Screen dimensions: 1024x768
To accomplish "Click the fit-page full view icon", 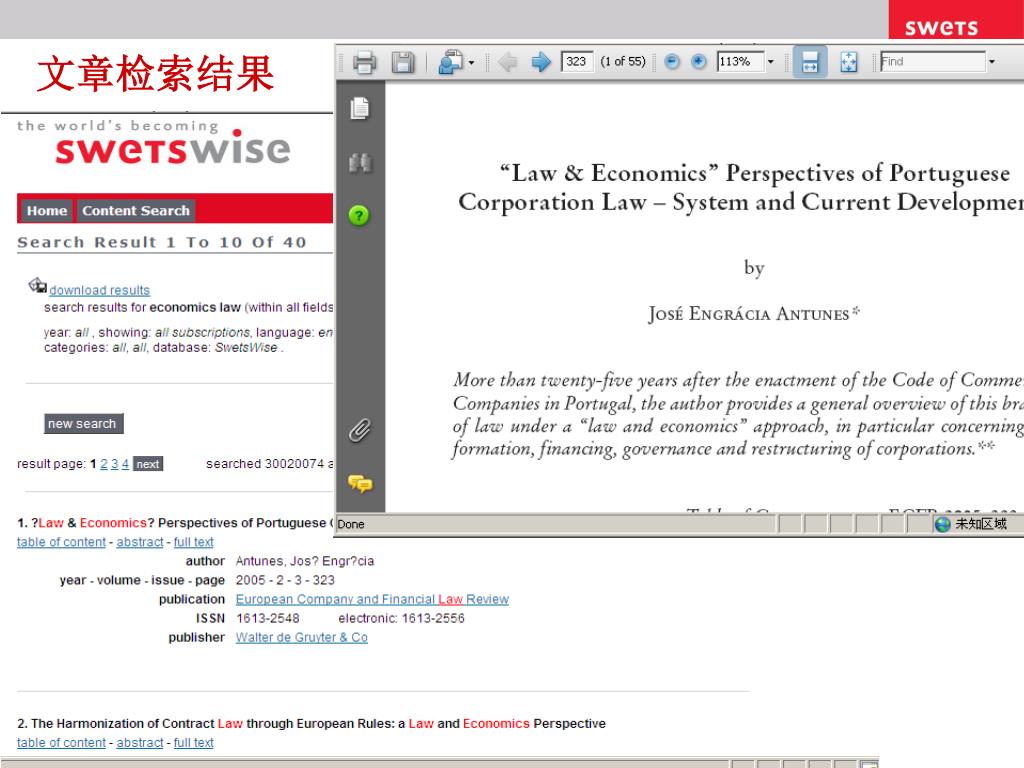I will click(848, 62).
